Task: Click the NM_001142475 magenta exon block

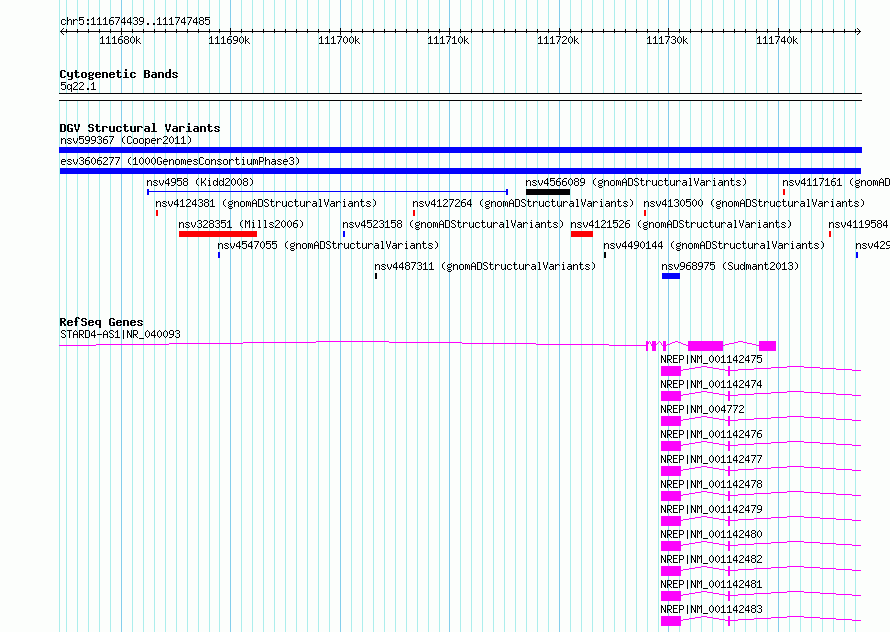Action: click(671, 371)
